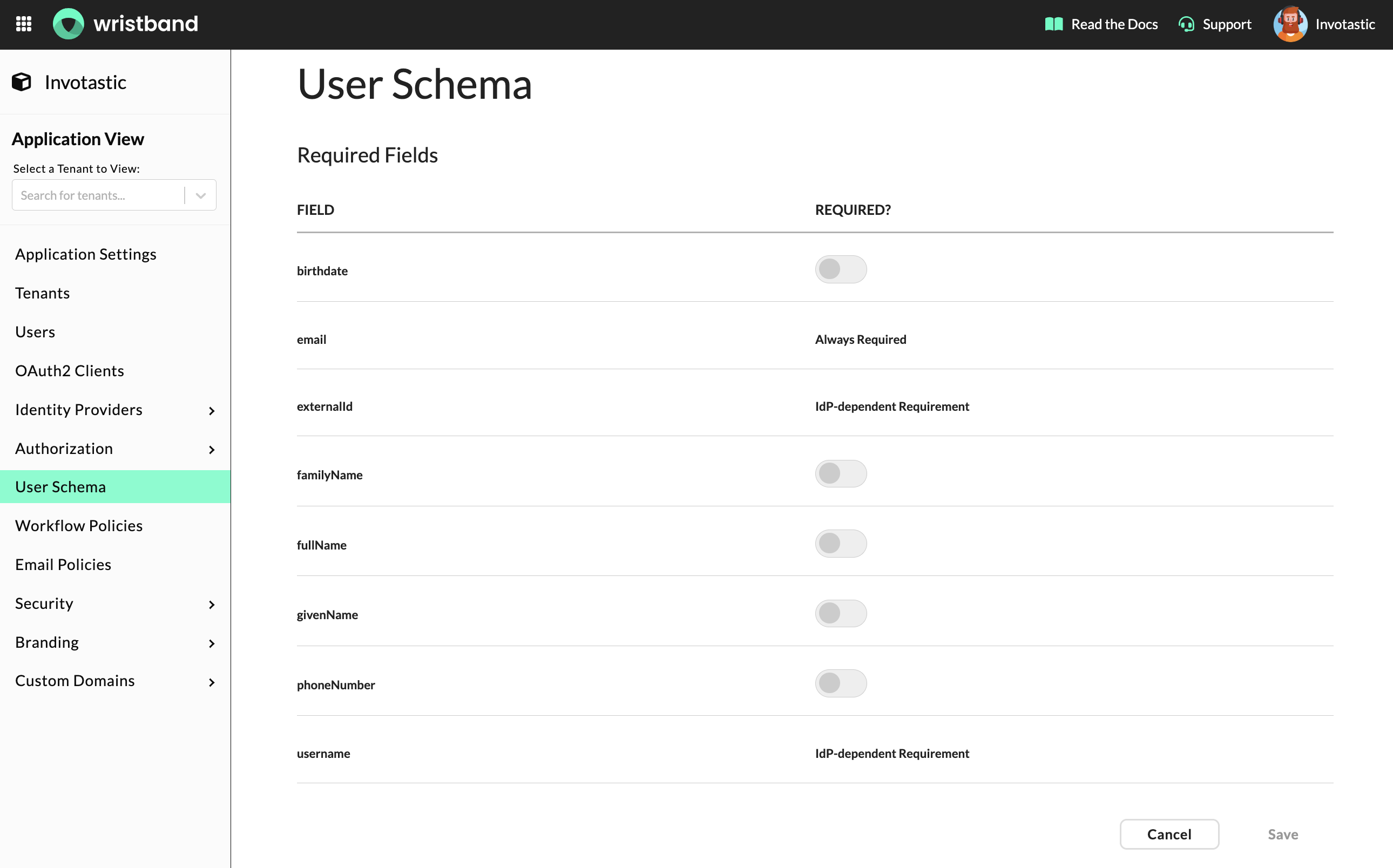Click the Read the Docs book icon

[x=1053, y=24]
